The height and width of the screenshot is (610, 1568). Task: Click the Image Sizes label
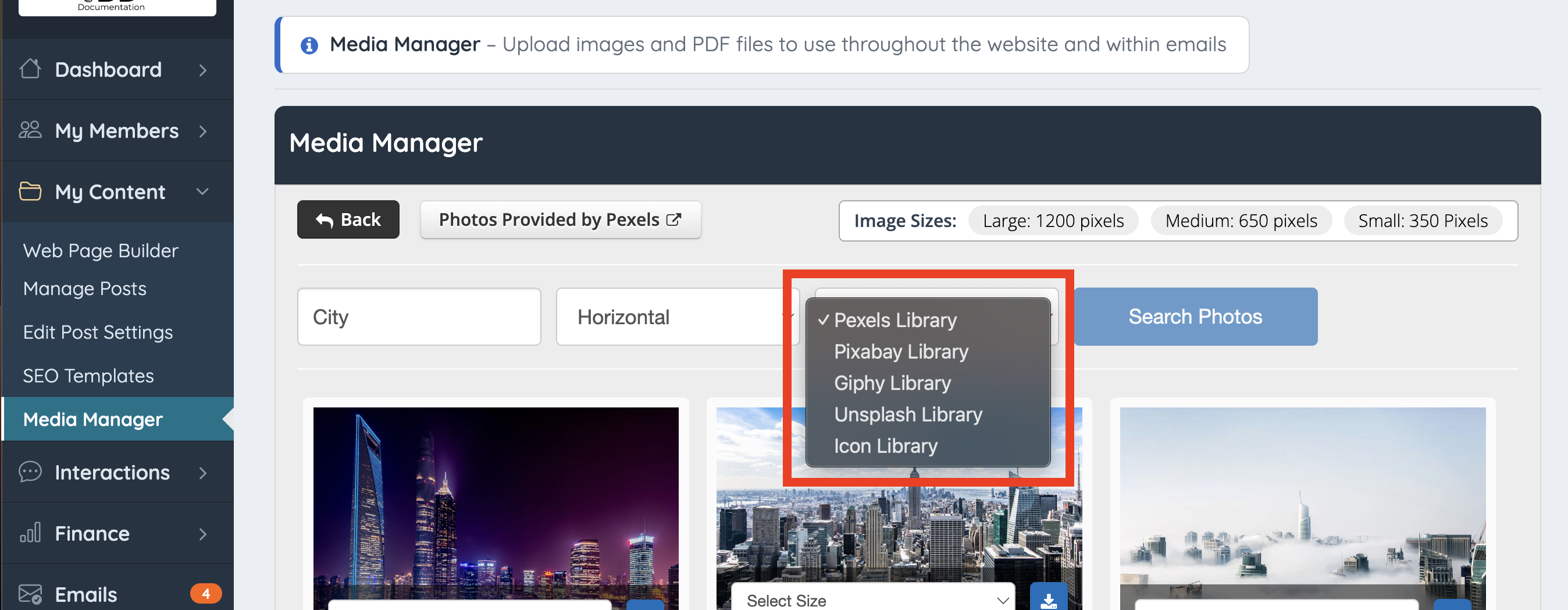pos(905,221)
